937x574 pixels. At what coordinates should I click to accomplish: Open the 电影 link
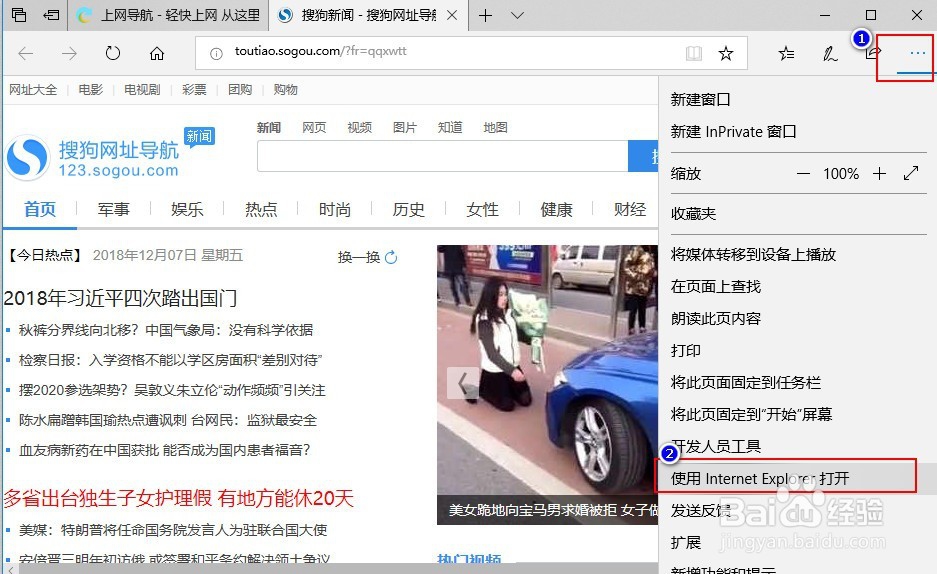pyautogui.click(x=90, y=90)
